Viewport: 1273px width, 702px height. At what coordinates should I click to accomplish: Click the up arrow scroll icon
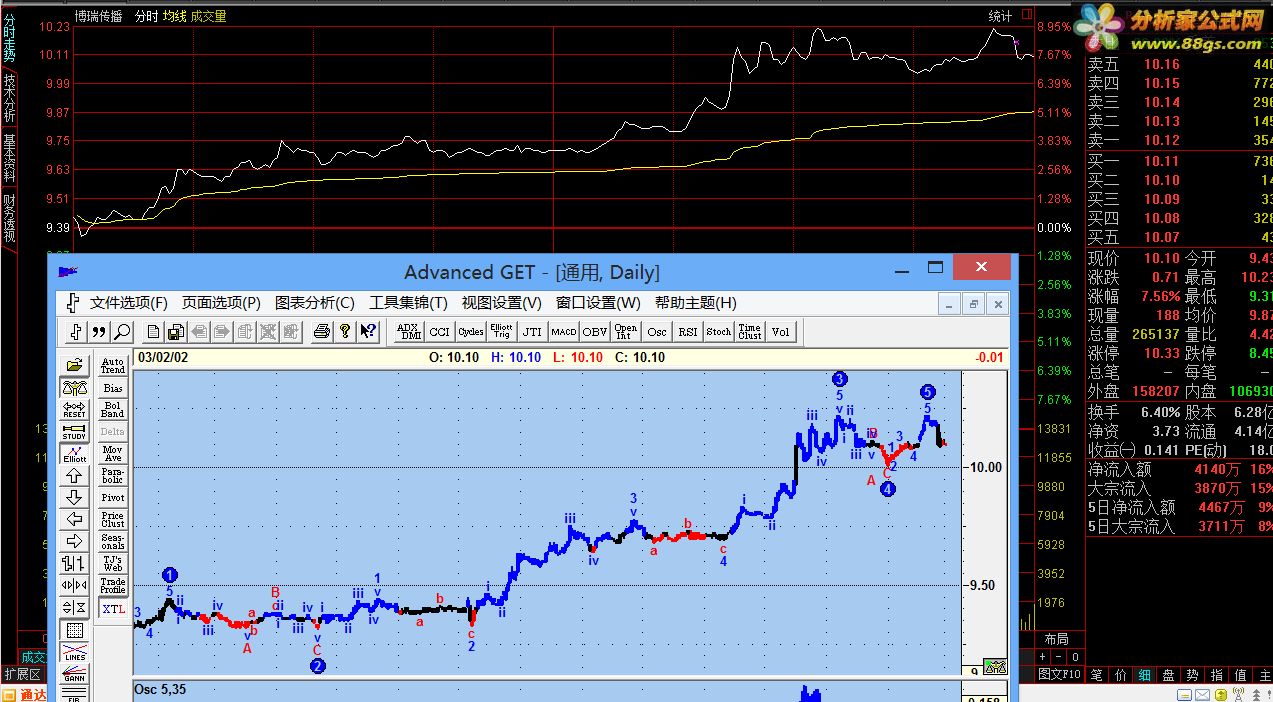coord(75,476)
